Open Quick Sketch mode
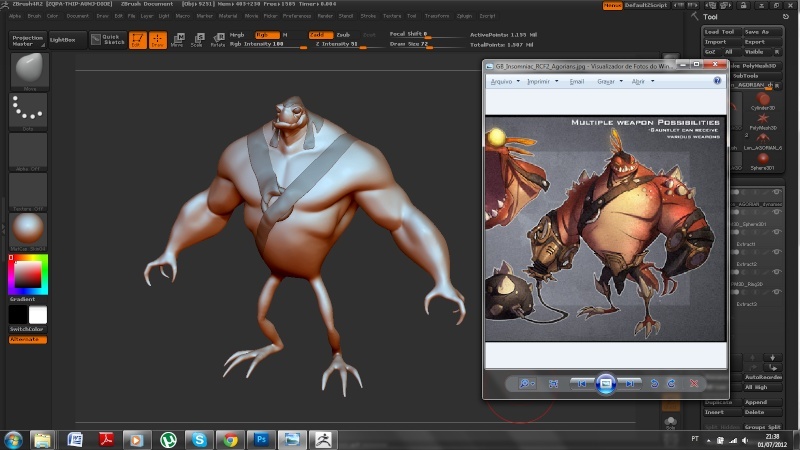Viewport: 800px width, 450px height. click(108, 39)
